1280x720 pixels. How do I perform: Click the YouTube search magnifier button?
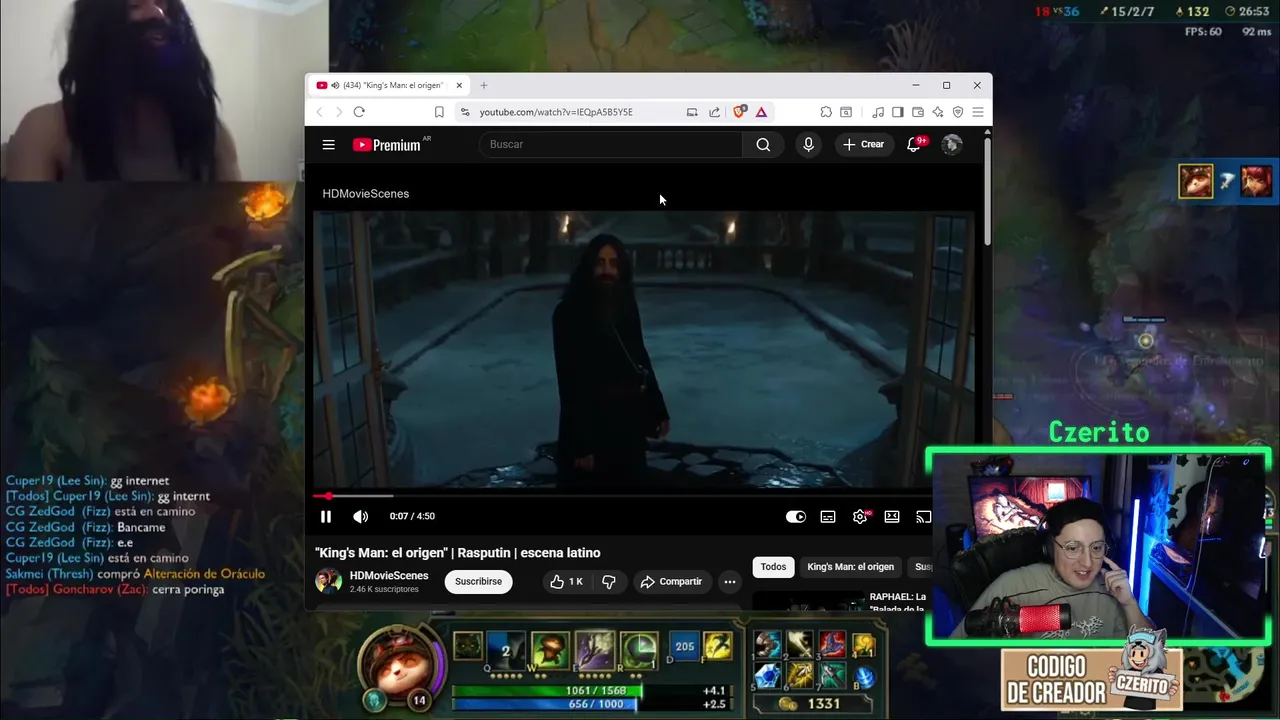pos(763,144)
